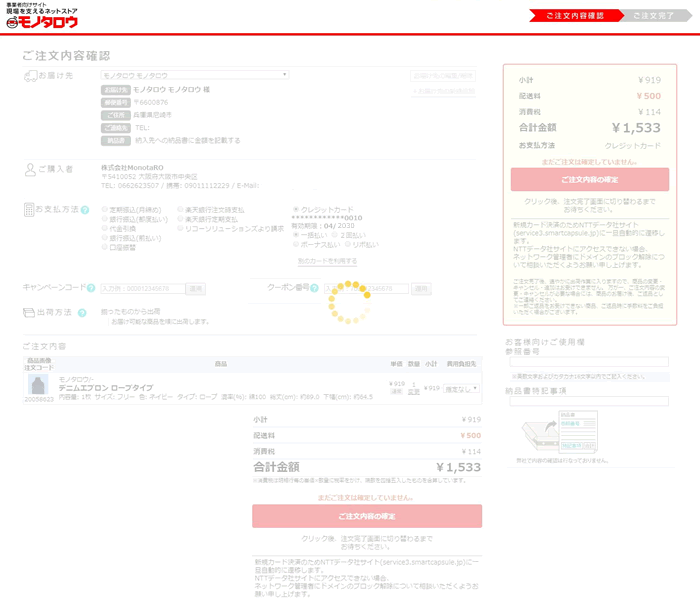700x600 pixels.
Task: Click the MonotaRO logo in header
Action: (x=42, y=17)
